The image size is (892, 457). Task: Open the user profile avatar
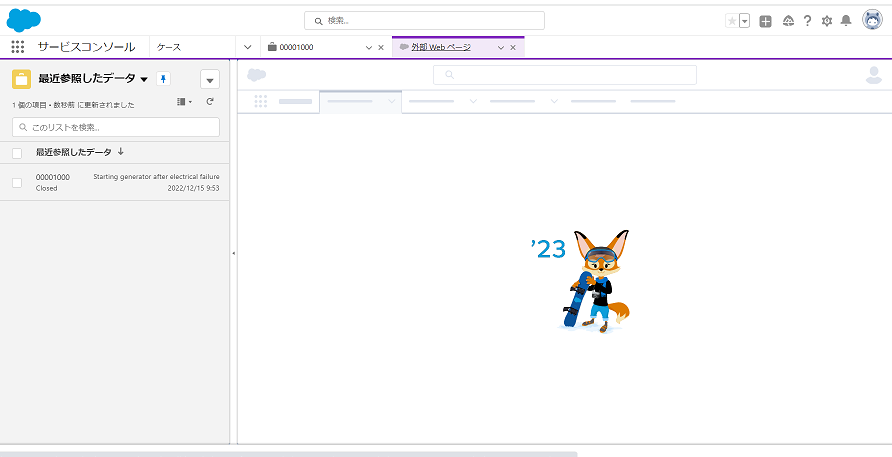(x=872, y=20)
